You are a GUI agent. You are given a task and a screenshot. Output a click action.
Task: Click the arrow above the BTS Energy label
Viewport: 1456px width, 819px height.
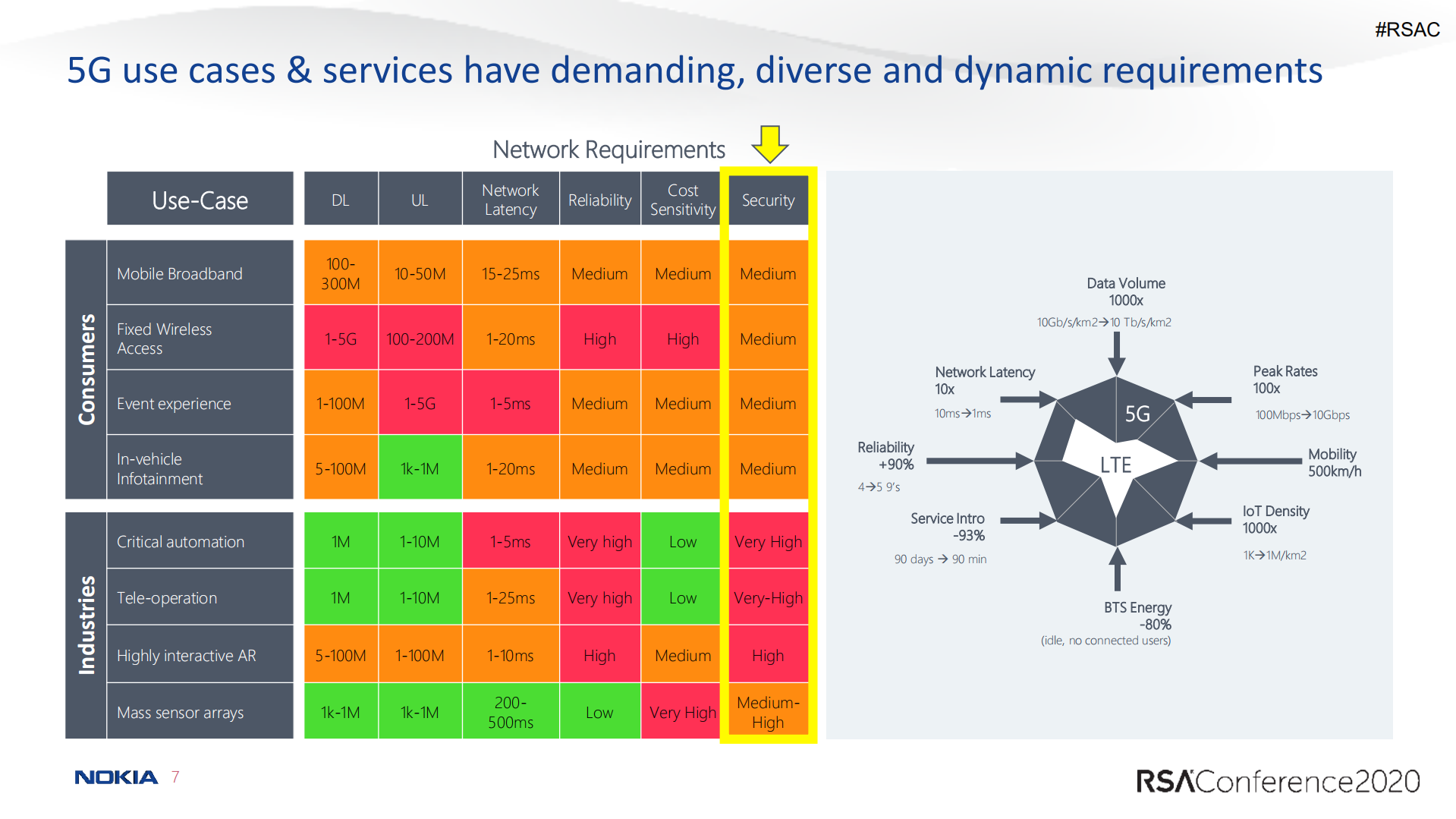point(1116,569)
